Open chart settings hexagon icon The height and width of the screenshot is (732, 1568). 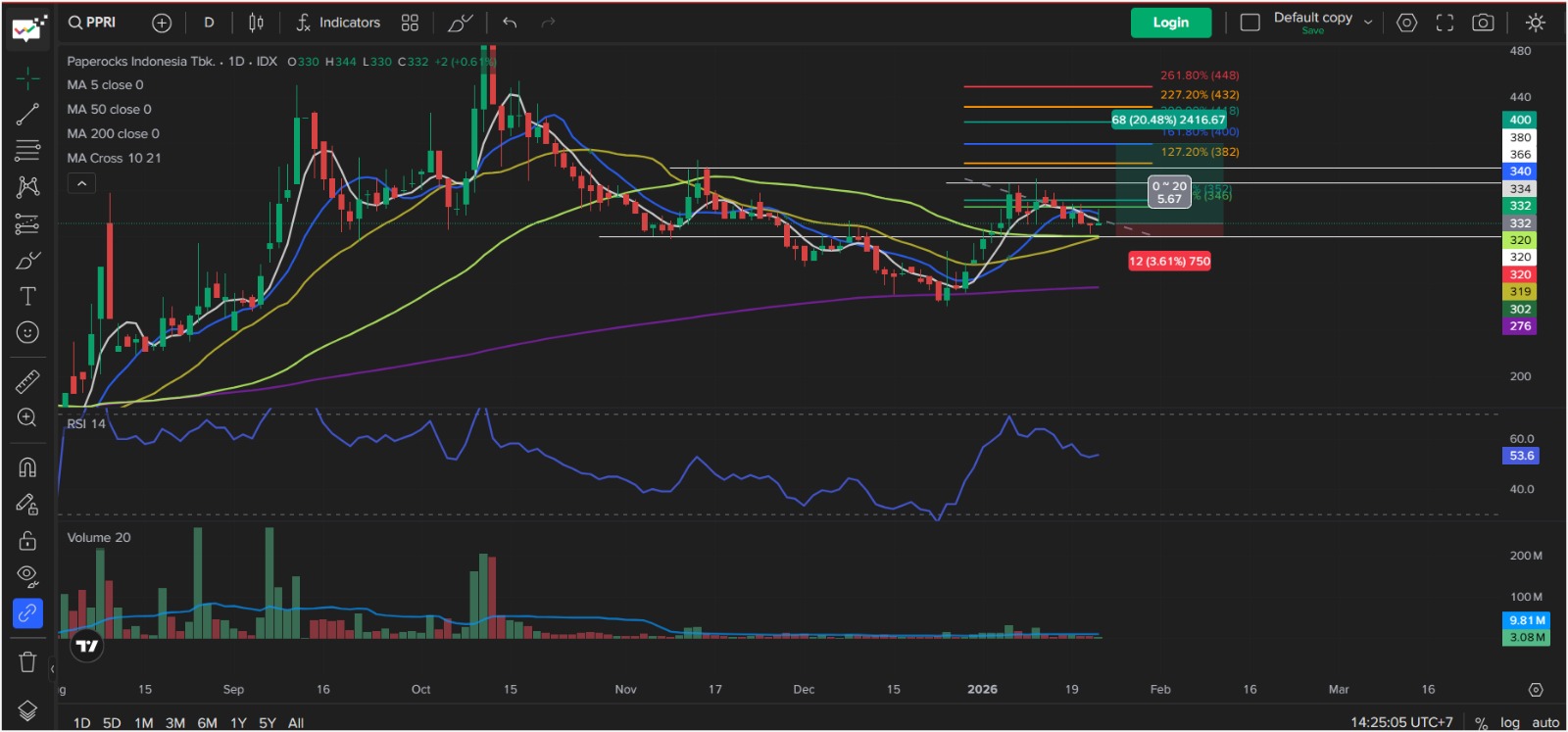pos(1406,23)
